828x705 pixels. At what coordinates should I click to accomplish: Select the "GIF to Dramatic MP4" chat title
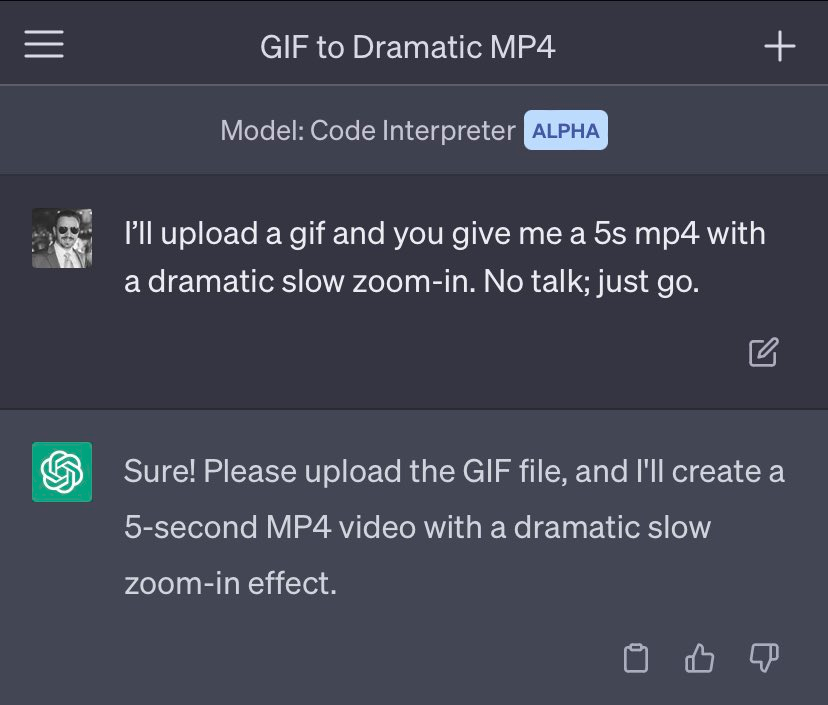406,47
